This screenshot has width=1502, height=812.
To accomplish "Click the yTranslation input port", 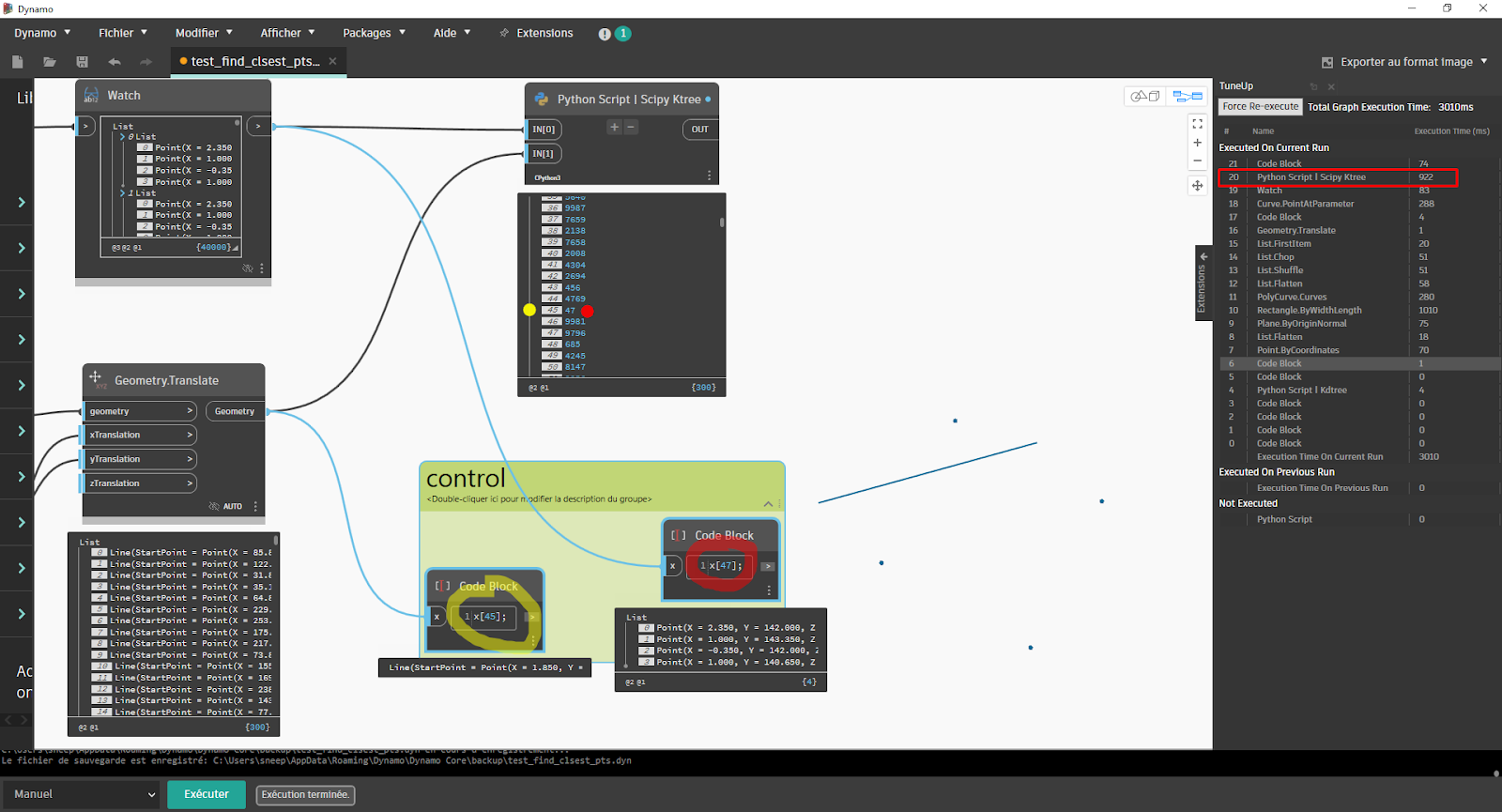I will (x=139, y=460).
